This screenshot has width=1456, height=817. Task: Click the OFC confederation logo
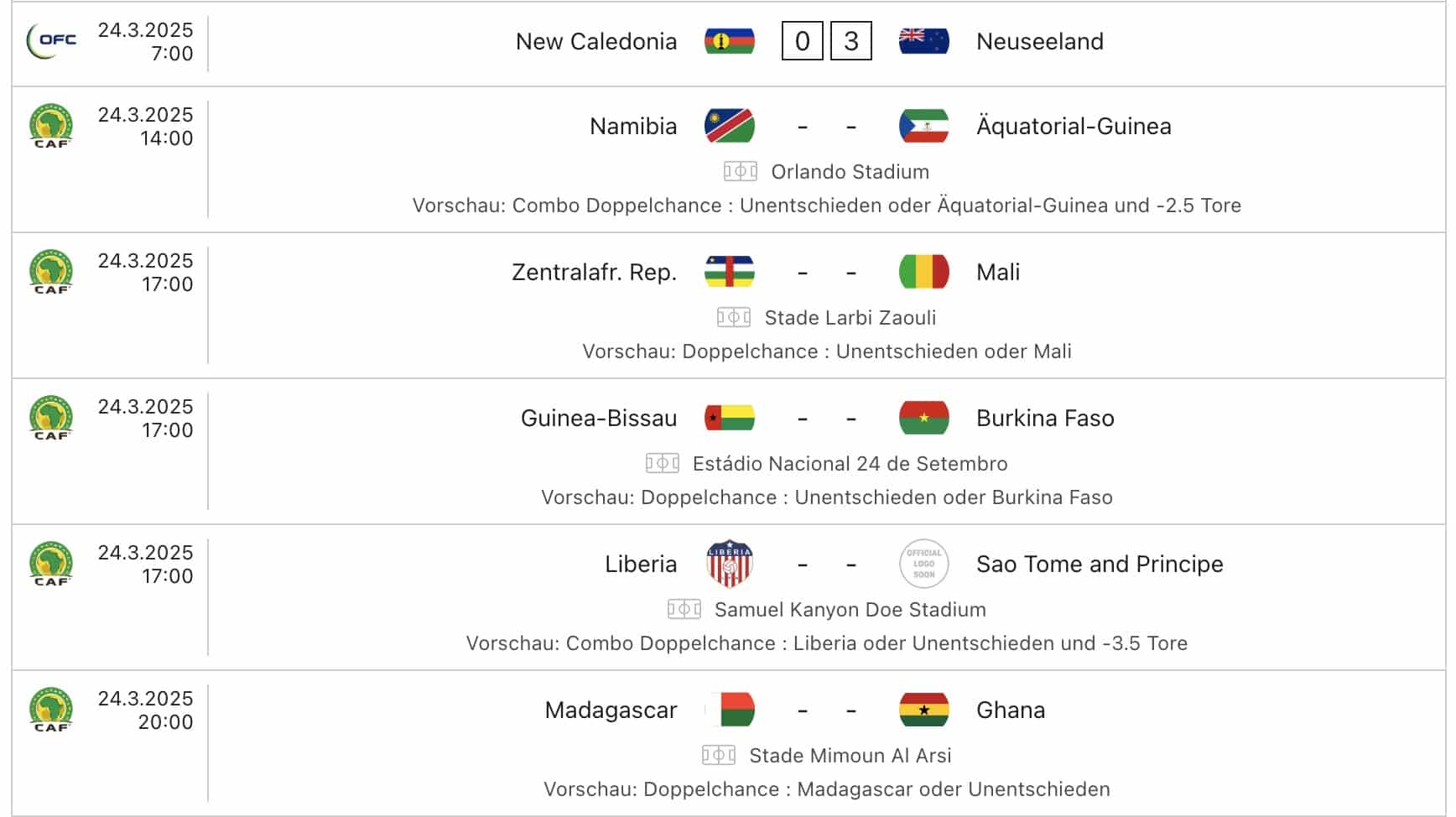pos(51,41)
